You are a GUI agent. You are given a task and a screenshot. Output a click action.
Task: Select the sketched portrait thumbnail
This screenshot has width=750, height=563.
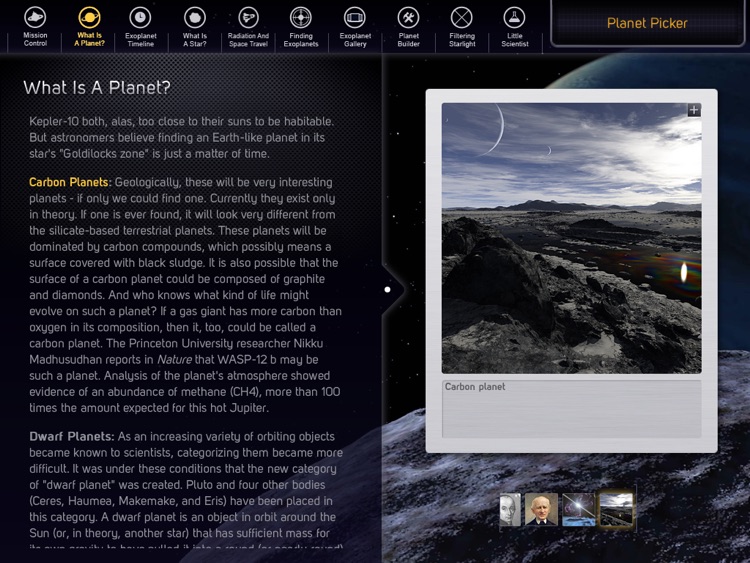(x=510, y=510)
